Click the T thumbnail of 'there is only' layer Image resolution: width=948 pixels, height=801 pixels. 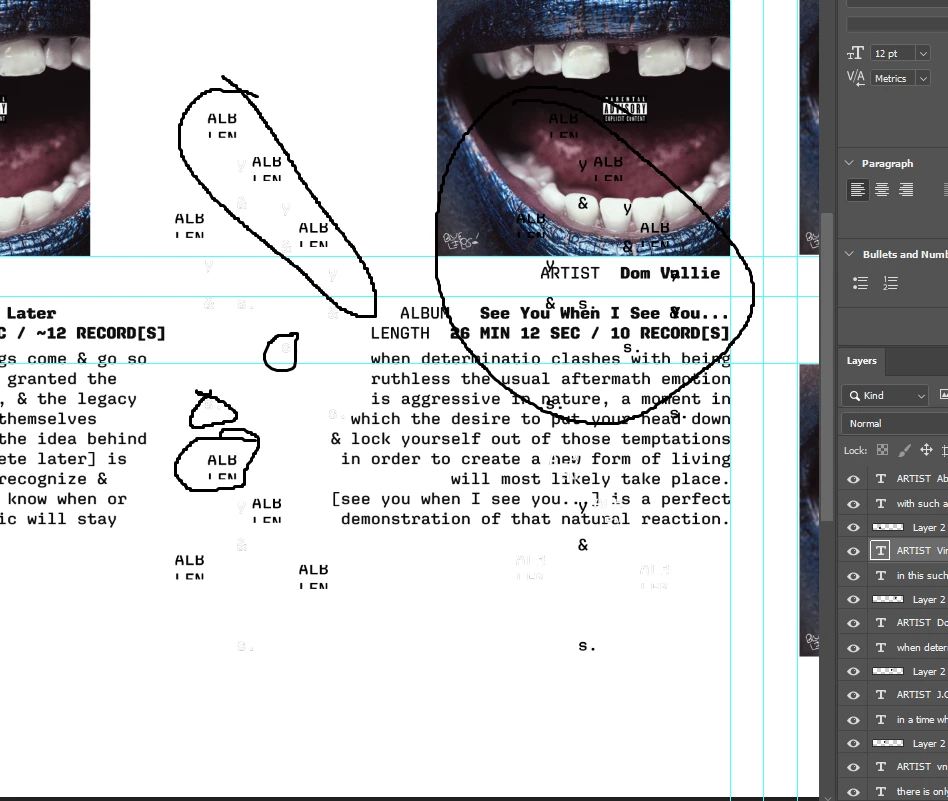(x=881, y=791)
